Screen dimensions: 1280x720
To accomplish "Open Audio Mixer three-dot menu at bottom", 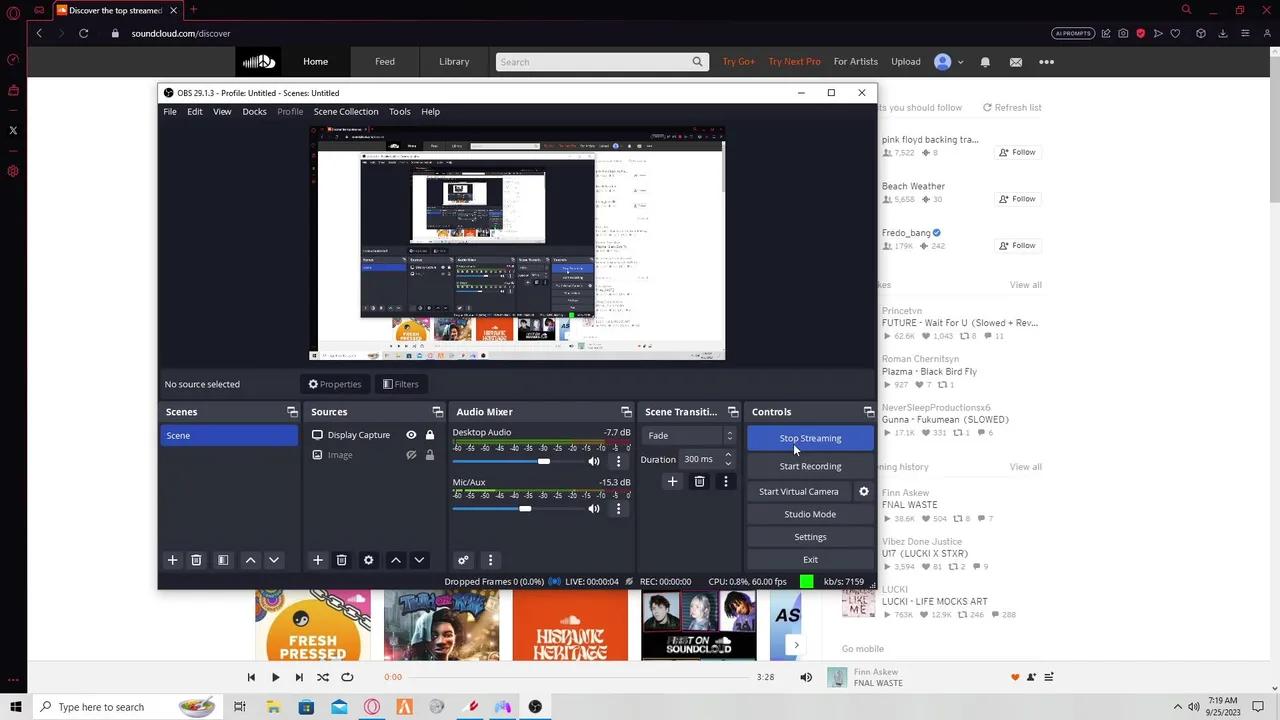I will [490, 560].
